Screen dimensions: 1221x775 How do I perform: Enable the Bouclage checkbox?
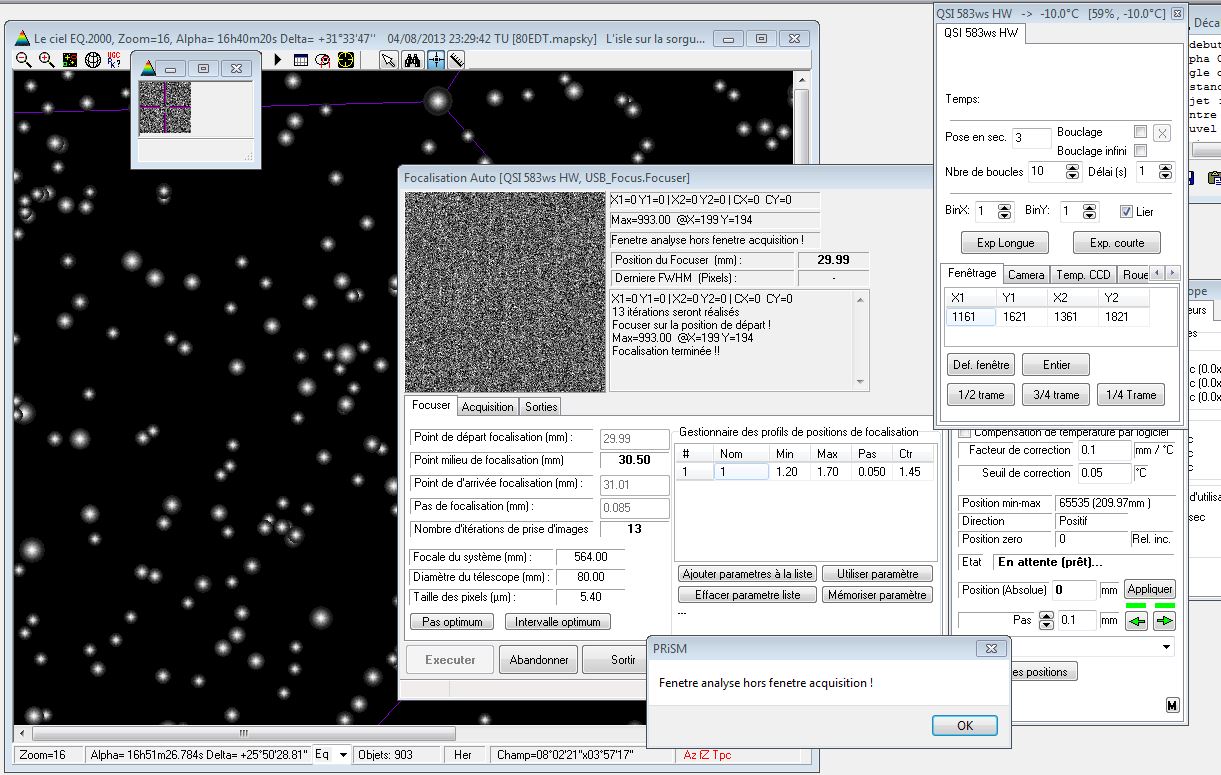click(1140, 132)
